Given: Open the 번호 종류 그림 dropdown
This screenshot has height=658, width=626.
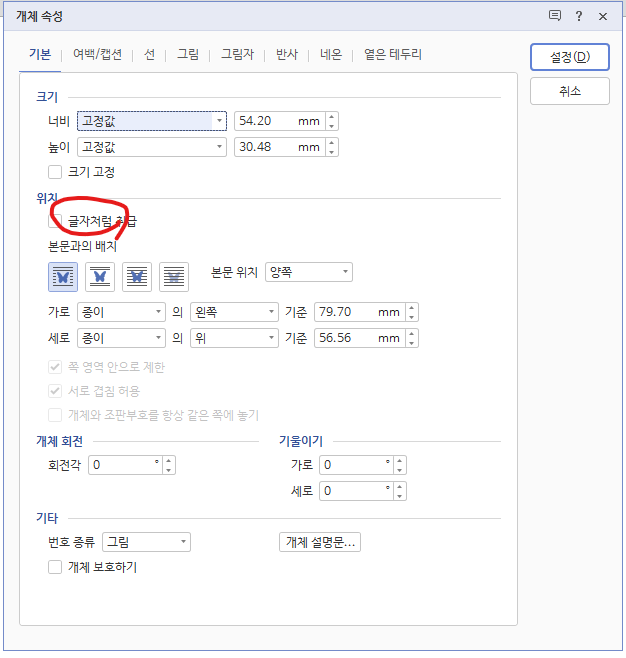Looking at the screenshot, I should [146, 542].
